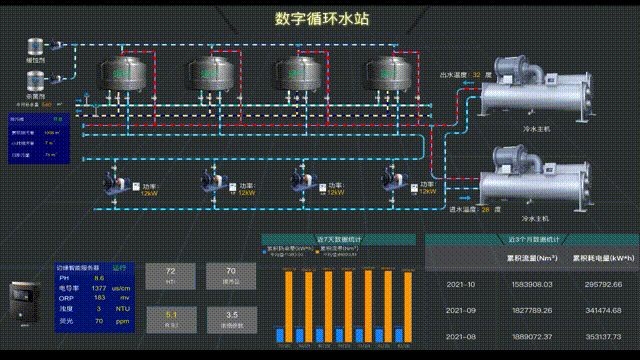Screen dimensions: 640x360
Task: Click the power meter icon beside the third pump
Action: click(x=322, y=187)
